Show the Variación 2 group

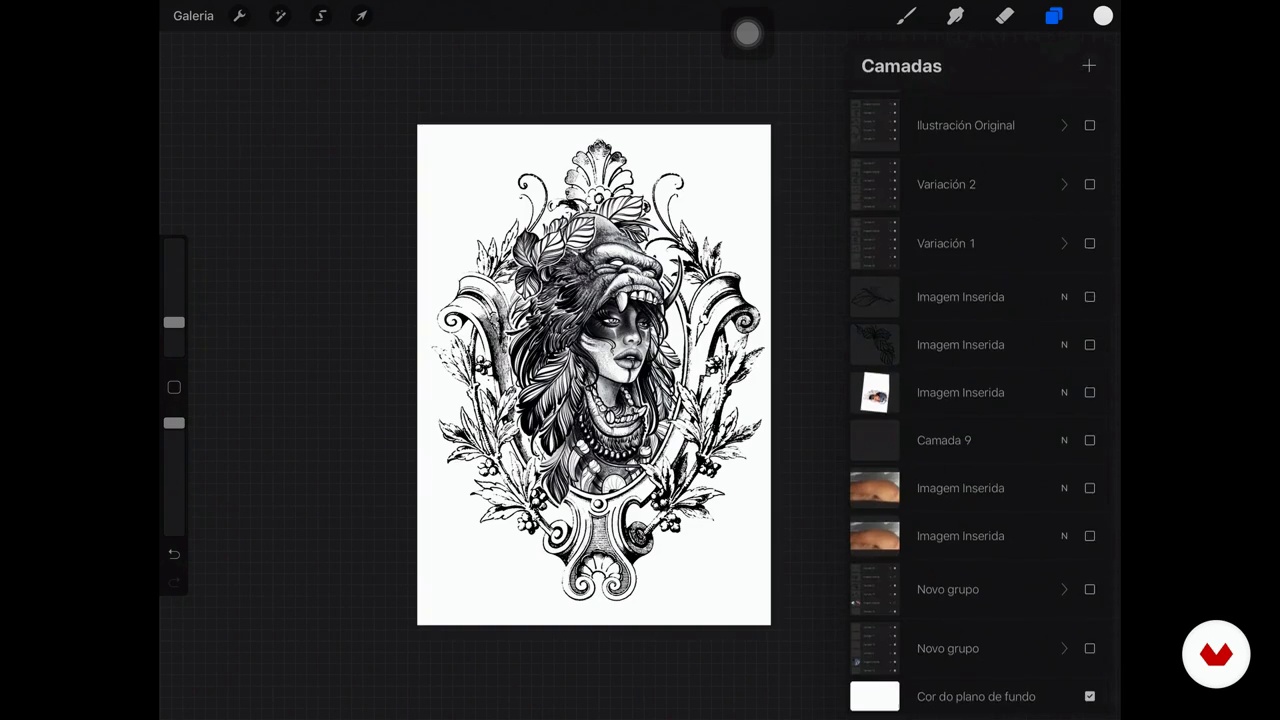[x=1090, y=184]
